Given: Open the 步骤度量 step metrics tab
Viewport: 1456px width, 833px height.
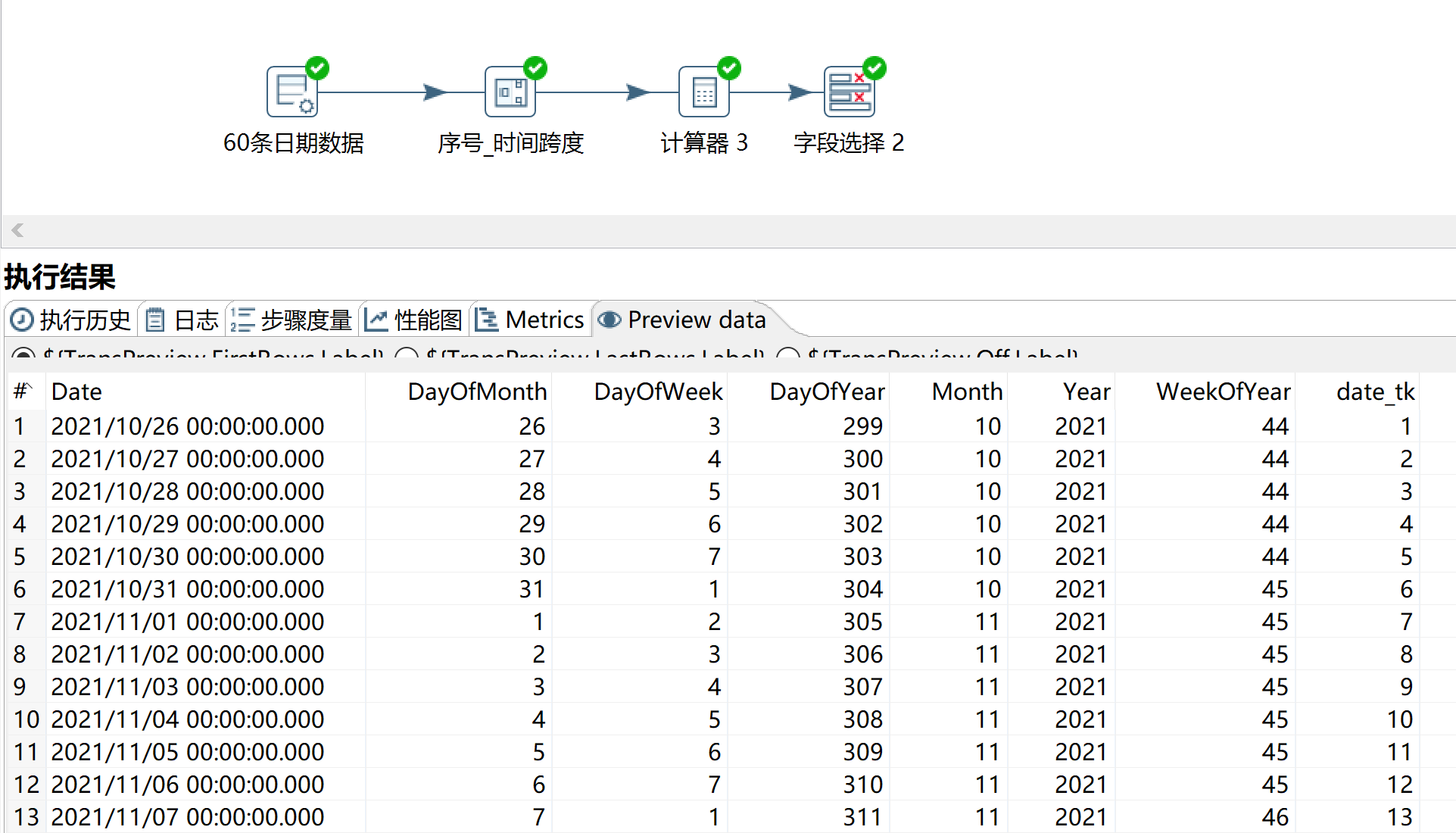Looking at the screenshot, I should (292, 320).
